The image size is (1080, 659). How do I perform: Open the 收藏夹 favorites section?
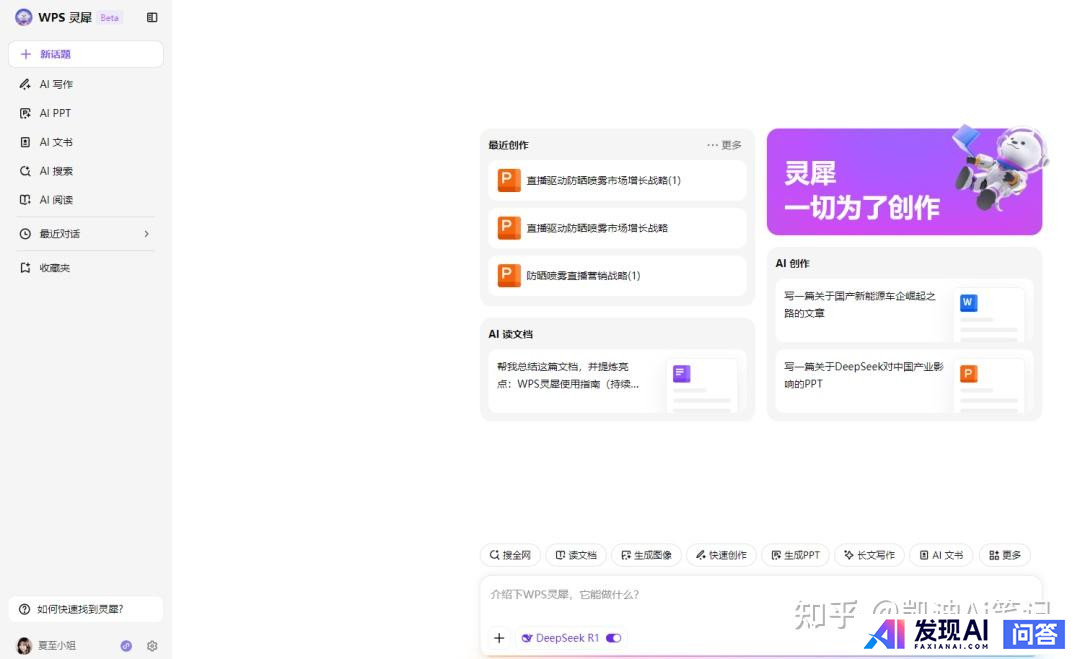pyautogui.click(x=54, y=268)
